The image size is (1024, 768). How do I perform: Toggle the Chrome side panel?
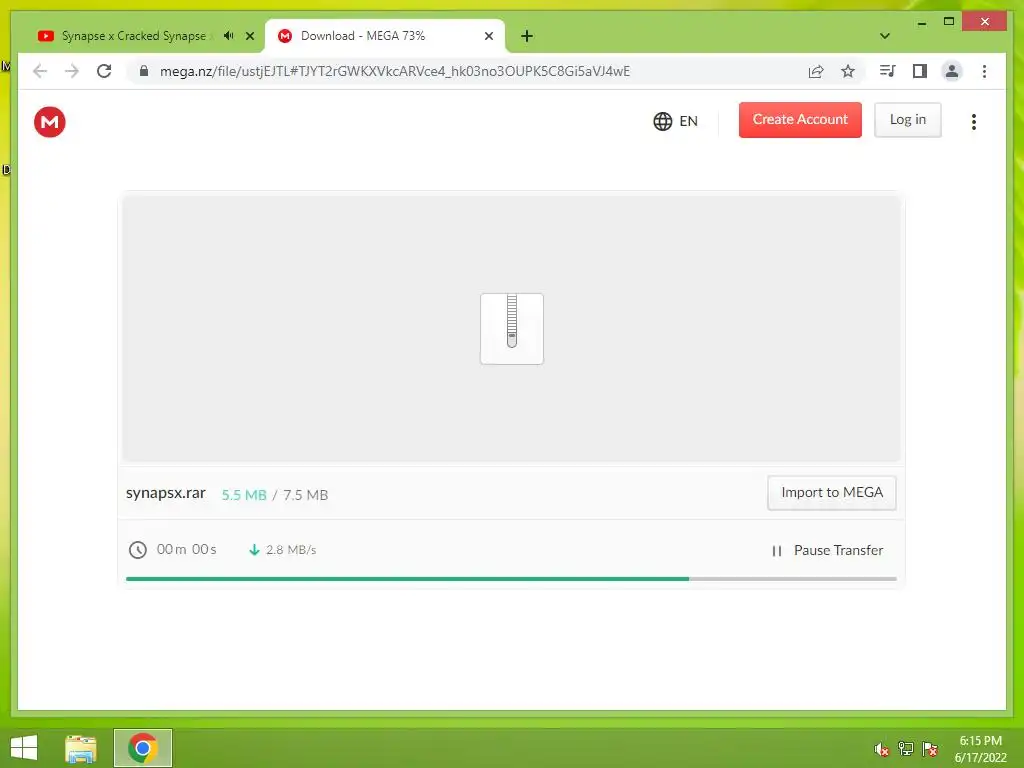[x=920, y=71]
